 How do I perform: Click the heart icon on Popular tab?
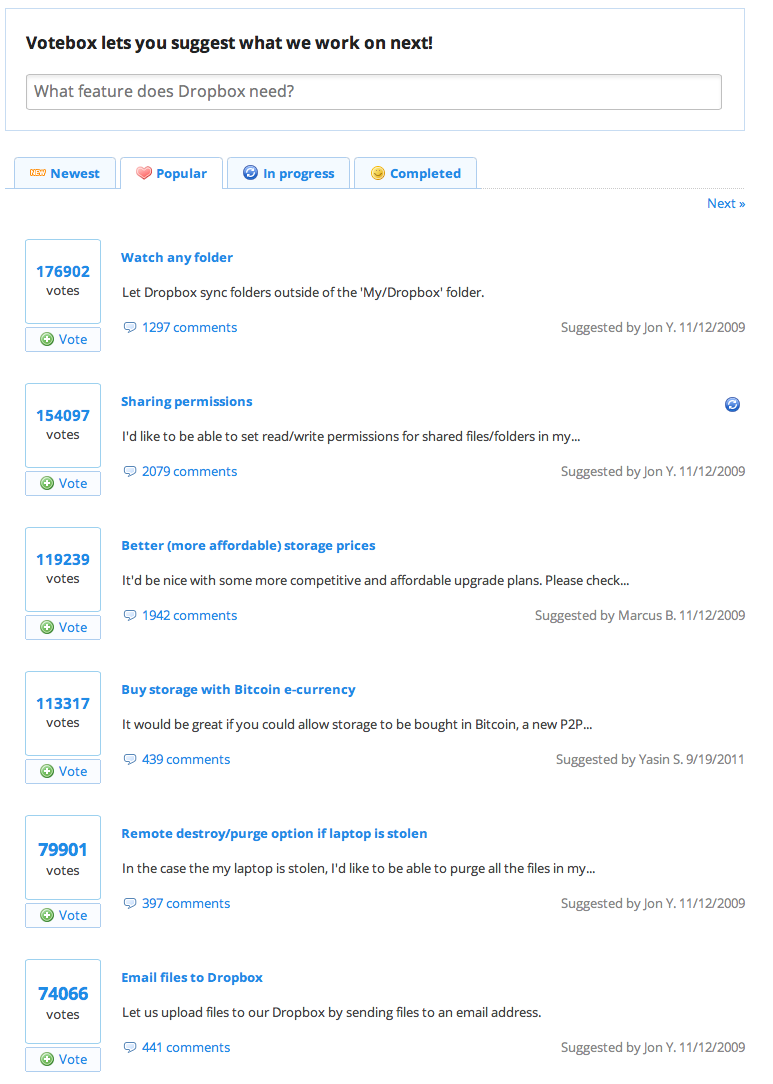pos(144,173)
